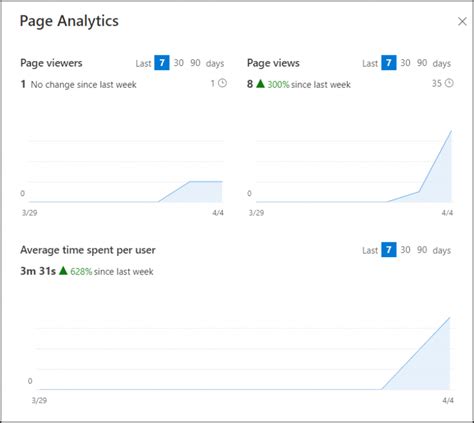Viewport: 474px width, 423px height.
Task: Select 7 days for Average time spent
Action: [389, 250]
